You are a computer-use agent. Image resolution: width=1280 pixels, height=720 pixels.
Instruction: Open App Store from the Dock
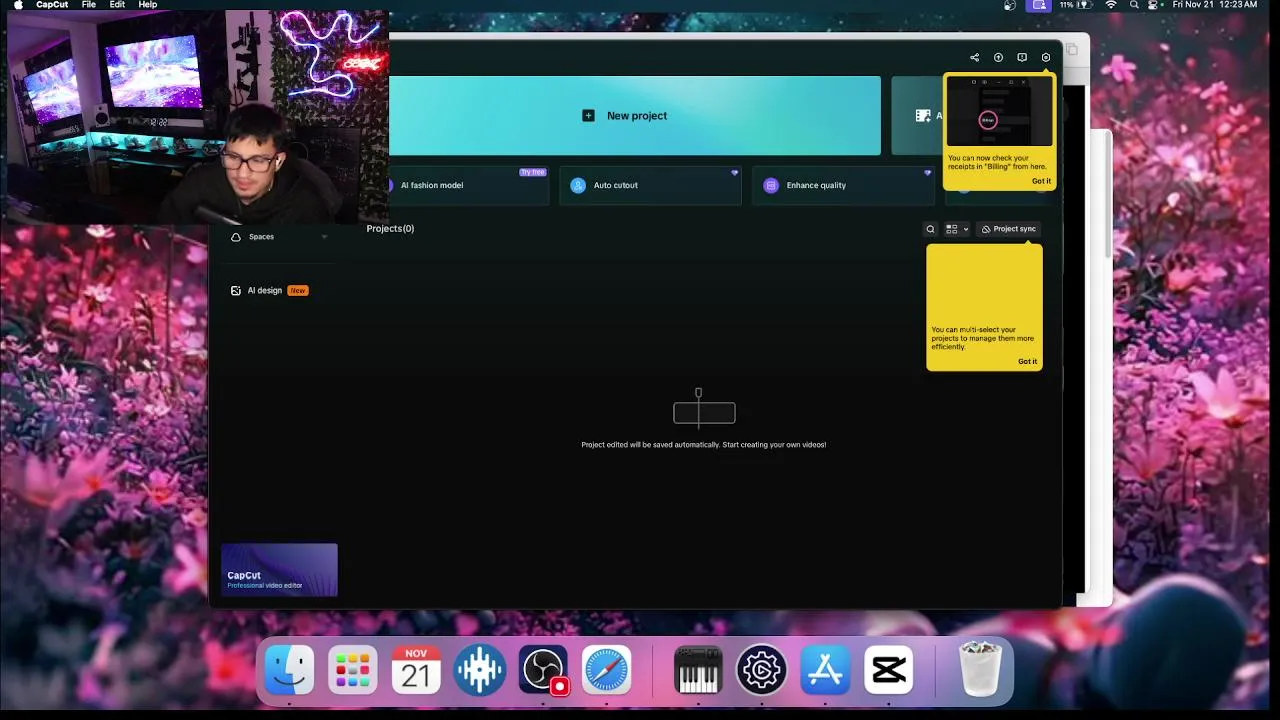[x=826, y=670]
